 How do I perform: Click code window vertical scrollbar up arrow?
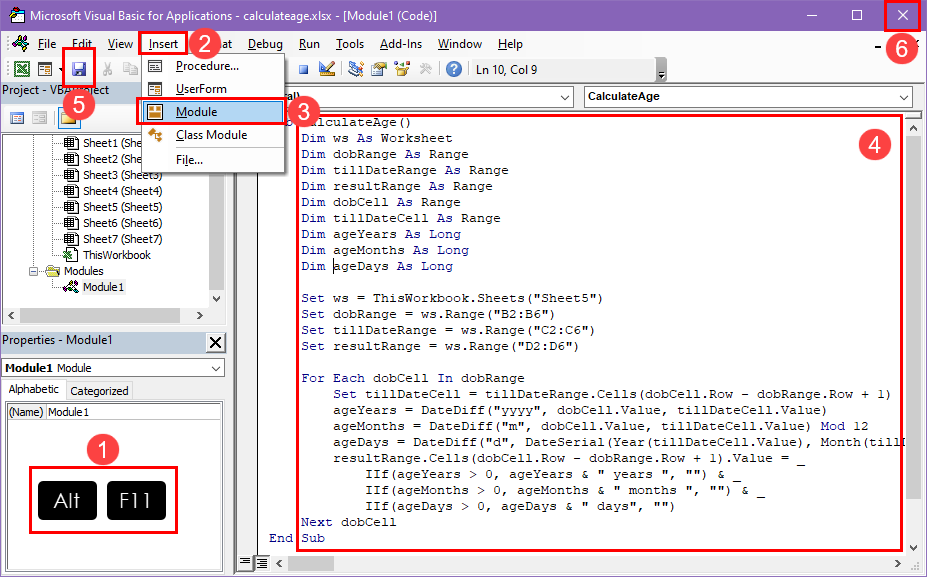pyautogui.click(x=913, y=128)
